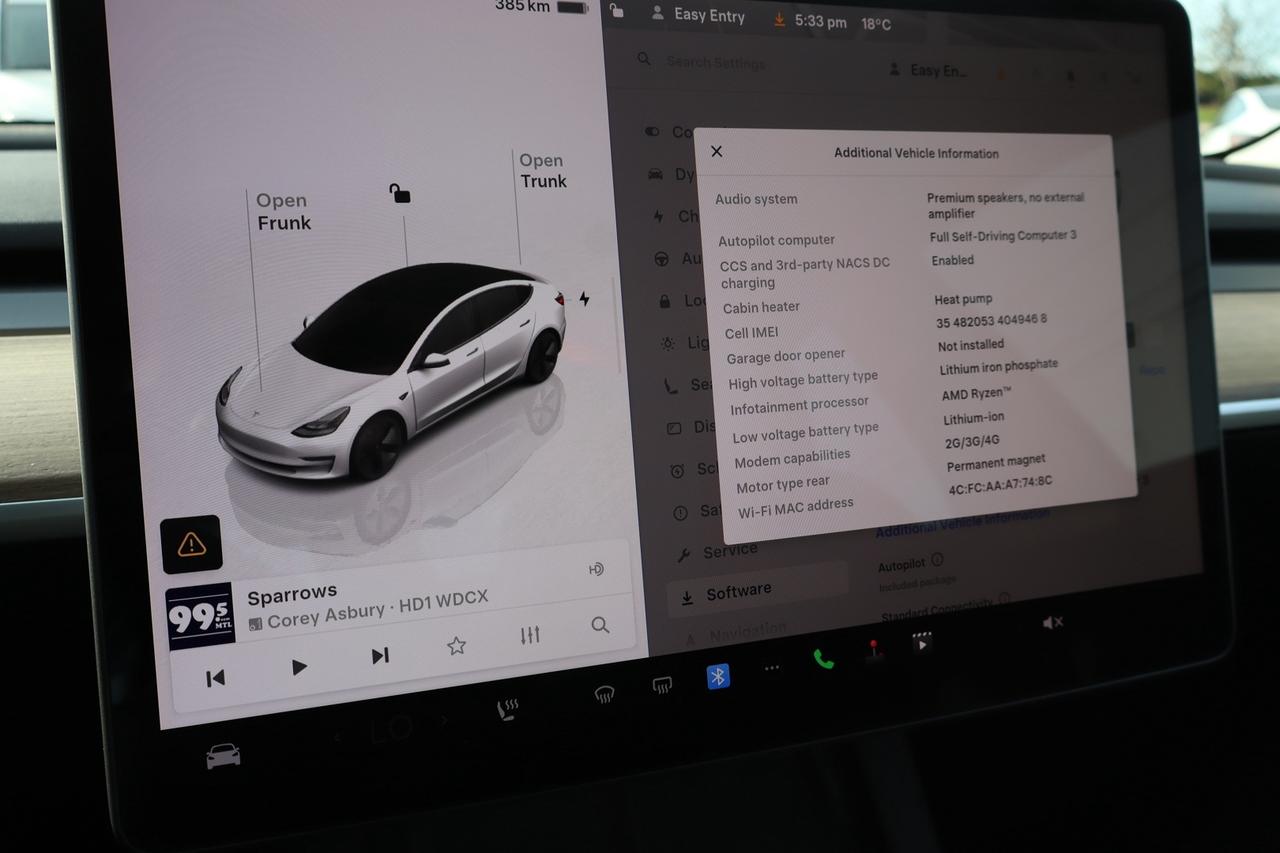Image resolution: width=1280 pixels, height=853 pixels.
Task: Turn on rear window defrost
Action: click(x=661, y=686)
